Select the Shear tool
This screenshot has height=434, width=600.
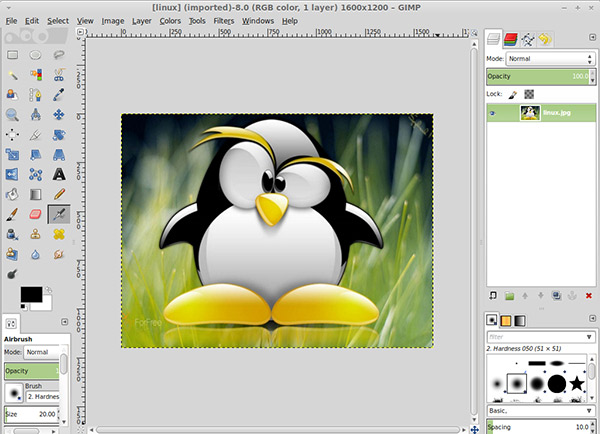(36, 155)
